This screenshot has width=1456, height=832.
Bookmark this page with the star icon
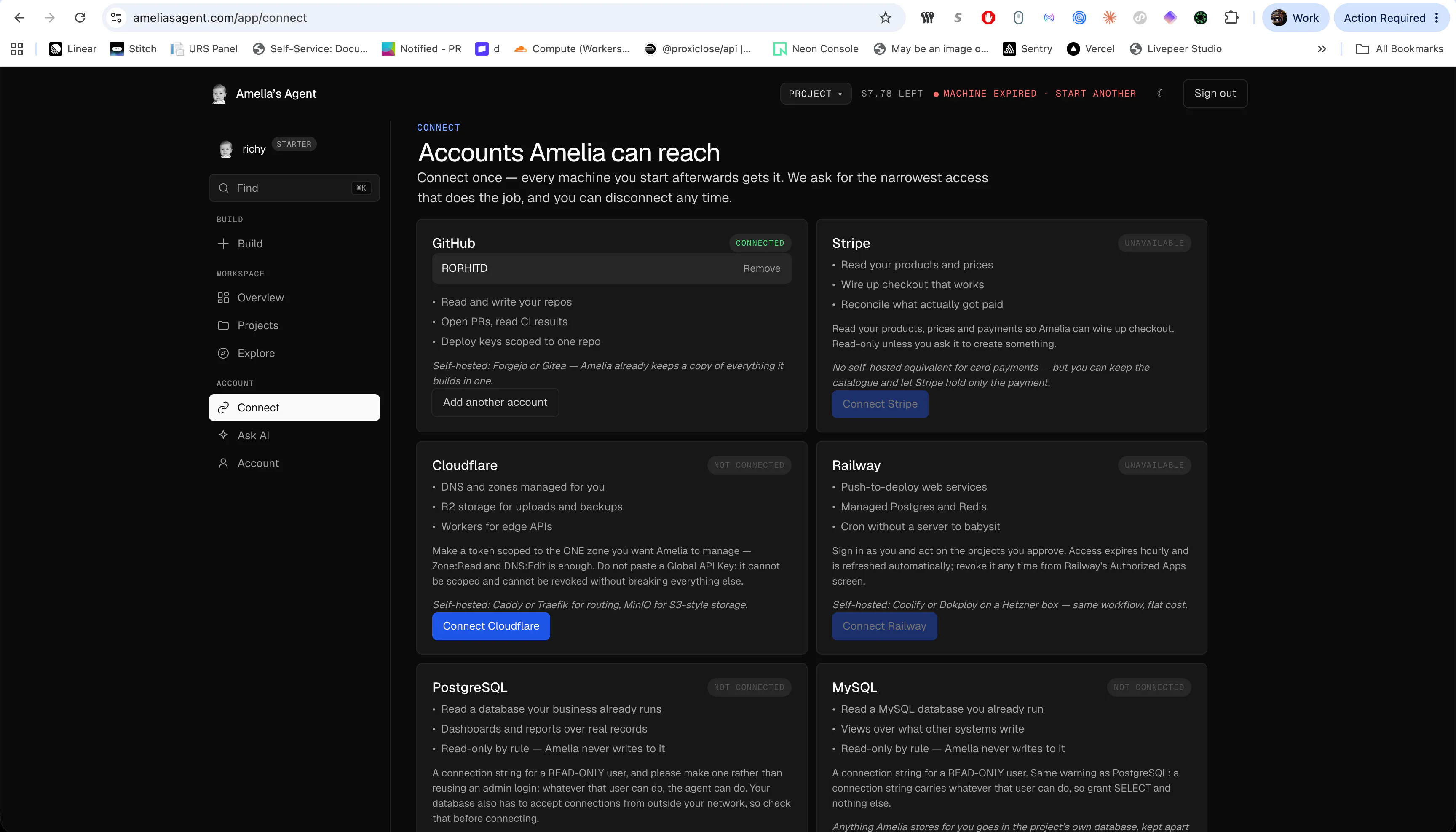[x=885, y=18]
